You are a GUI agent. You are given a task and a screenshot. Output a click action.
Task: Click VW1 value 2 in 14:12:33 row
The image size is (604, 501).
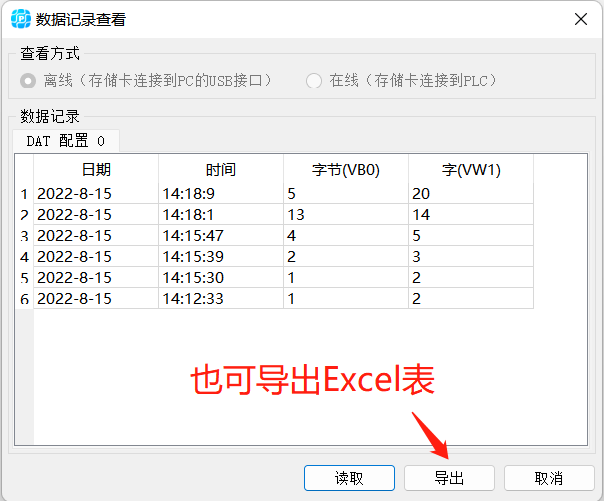click(471, 298)
